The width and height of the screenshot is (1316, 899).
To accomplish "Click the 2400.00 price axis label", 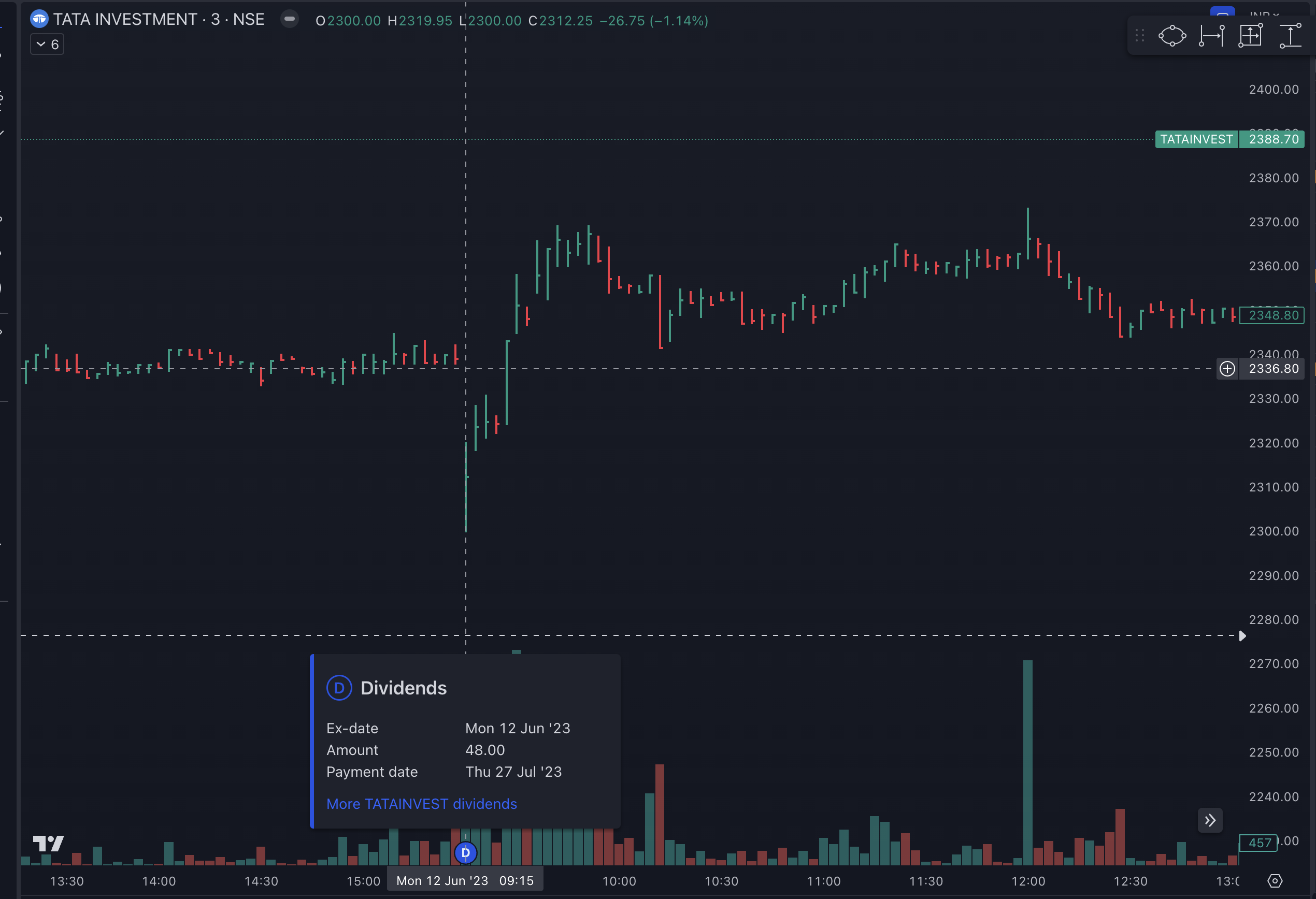I will tap(1274, 90).
